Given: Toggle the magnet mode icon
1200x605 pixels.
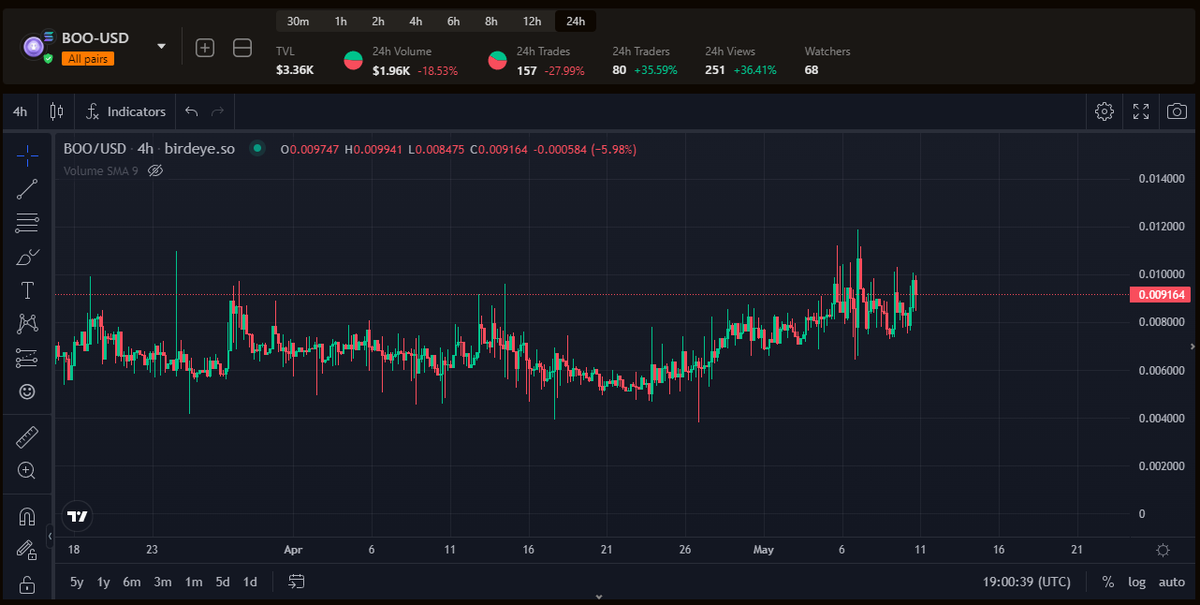Looking at the screenshot, I should (27, 516).
